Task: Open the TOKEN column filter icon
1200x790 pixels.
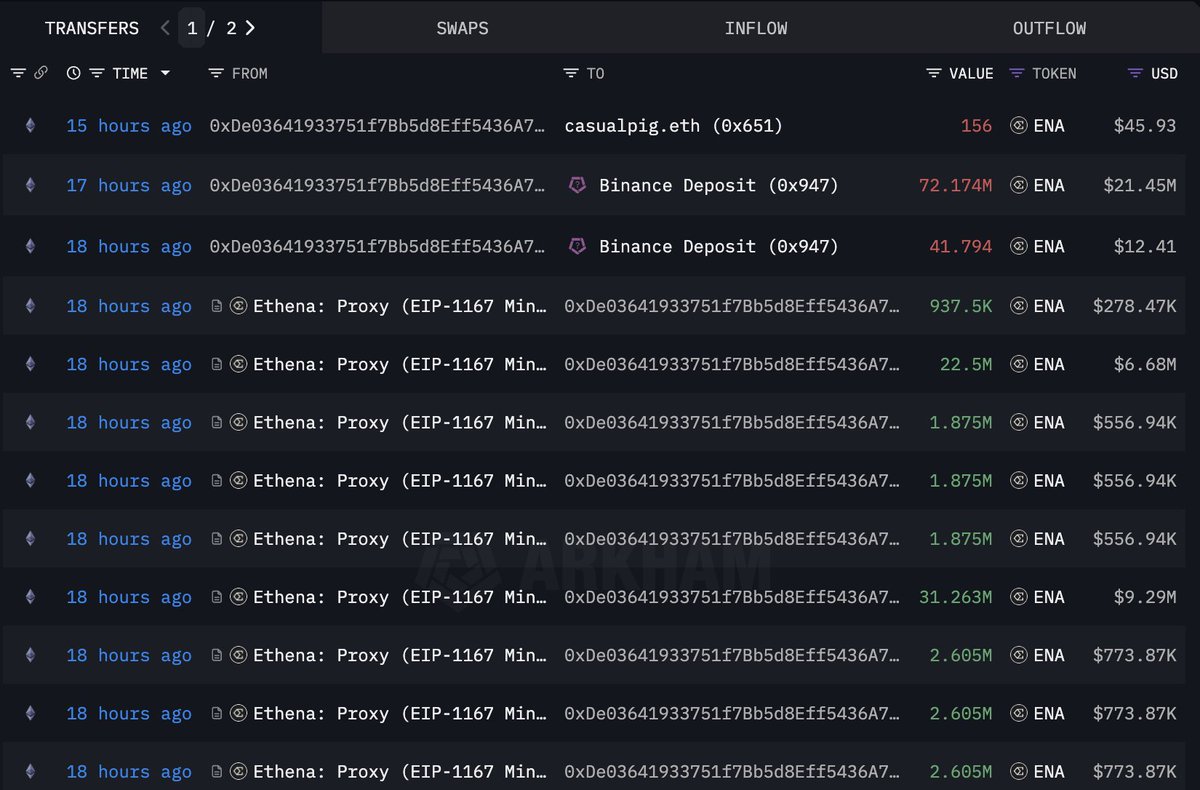Action: [1017, 73]
